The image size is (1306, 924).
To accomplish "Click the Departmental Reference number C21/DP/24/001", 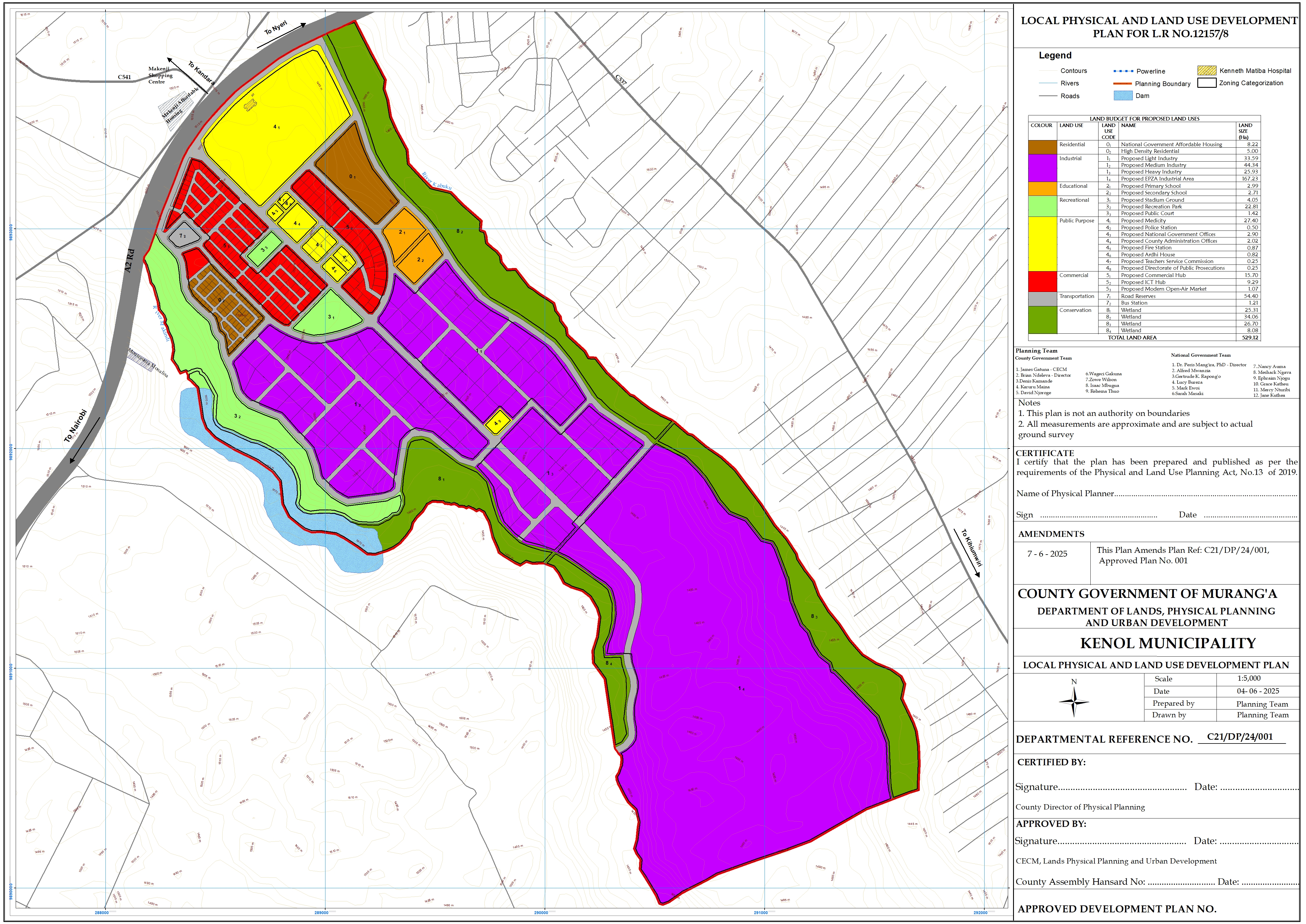I will click(x=1239, y=736).
